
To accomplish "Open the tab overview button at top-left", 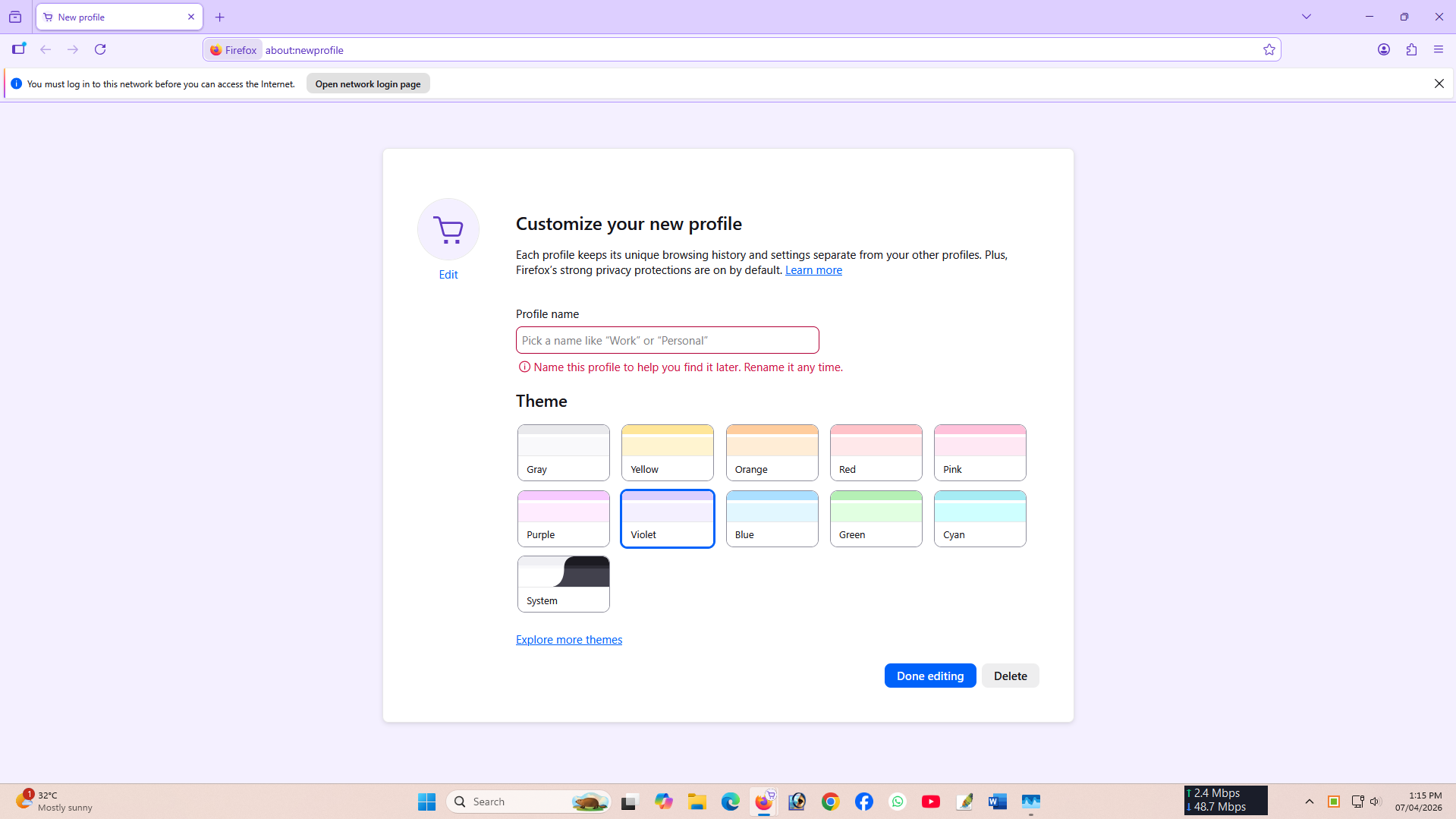I will (15, 17).
